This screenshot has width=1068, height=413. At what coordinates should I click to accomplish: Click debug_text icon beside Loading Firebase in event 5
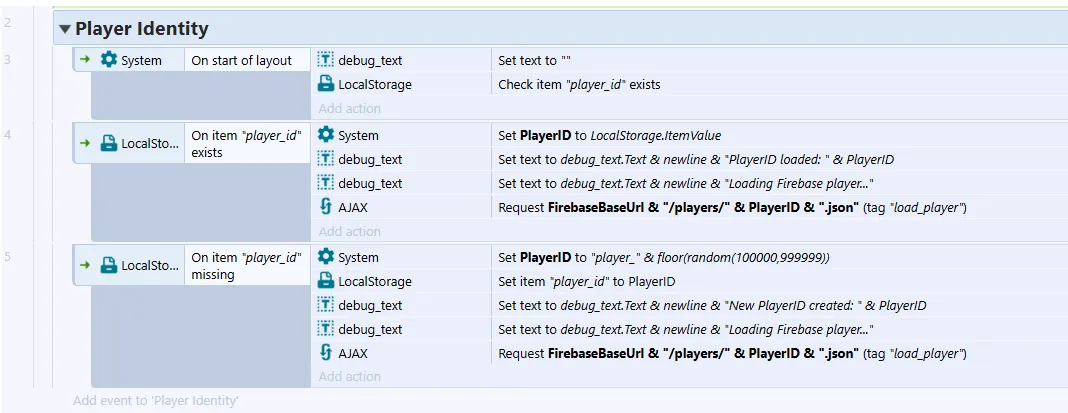(x=326, y=328)
